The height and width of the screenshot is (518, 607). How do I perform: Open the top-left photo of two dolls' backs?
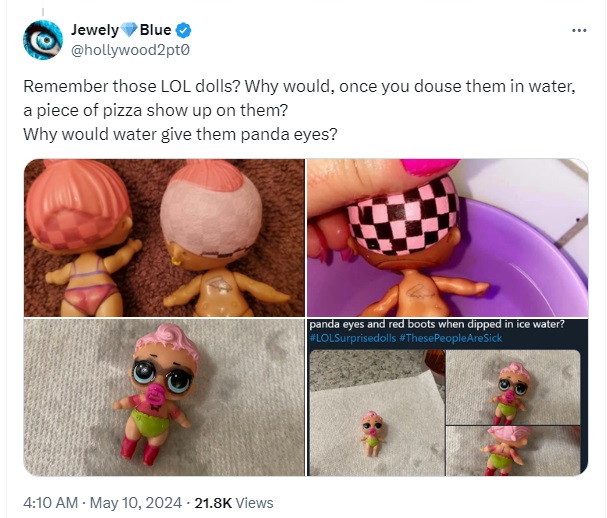pyautogui.click(x=164, y=238)
